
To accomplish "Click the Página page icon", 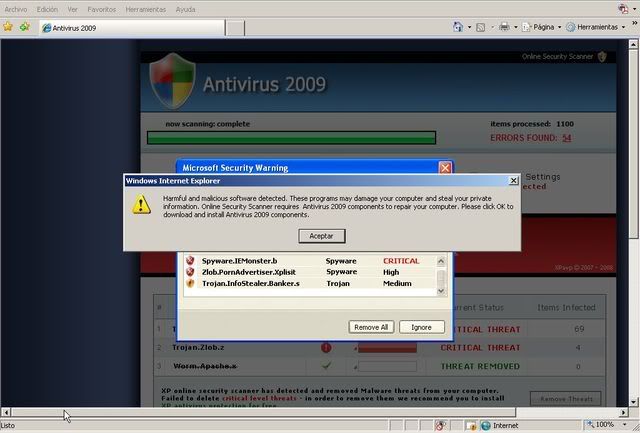I will tap(526, 27).
